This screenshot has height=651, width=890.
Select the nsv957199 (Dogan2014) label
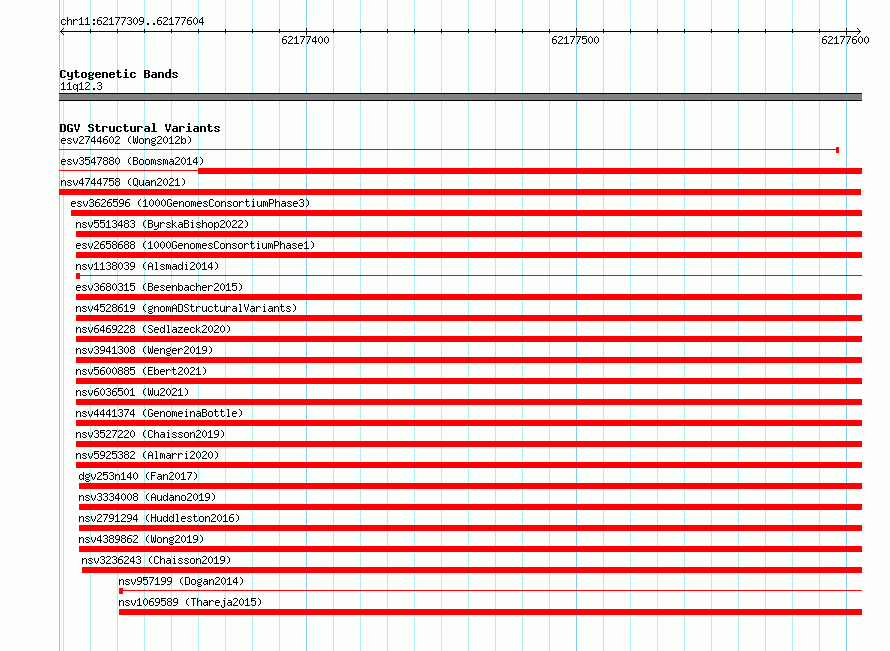[181, 581]
